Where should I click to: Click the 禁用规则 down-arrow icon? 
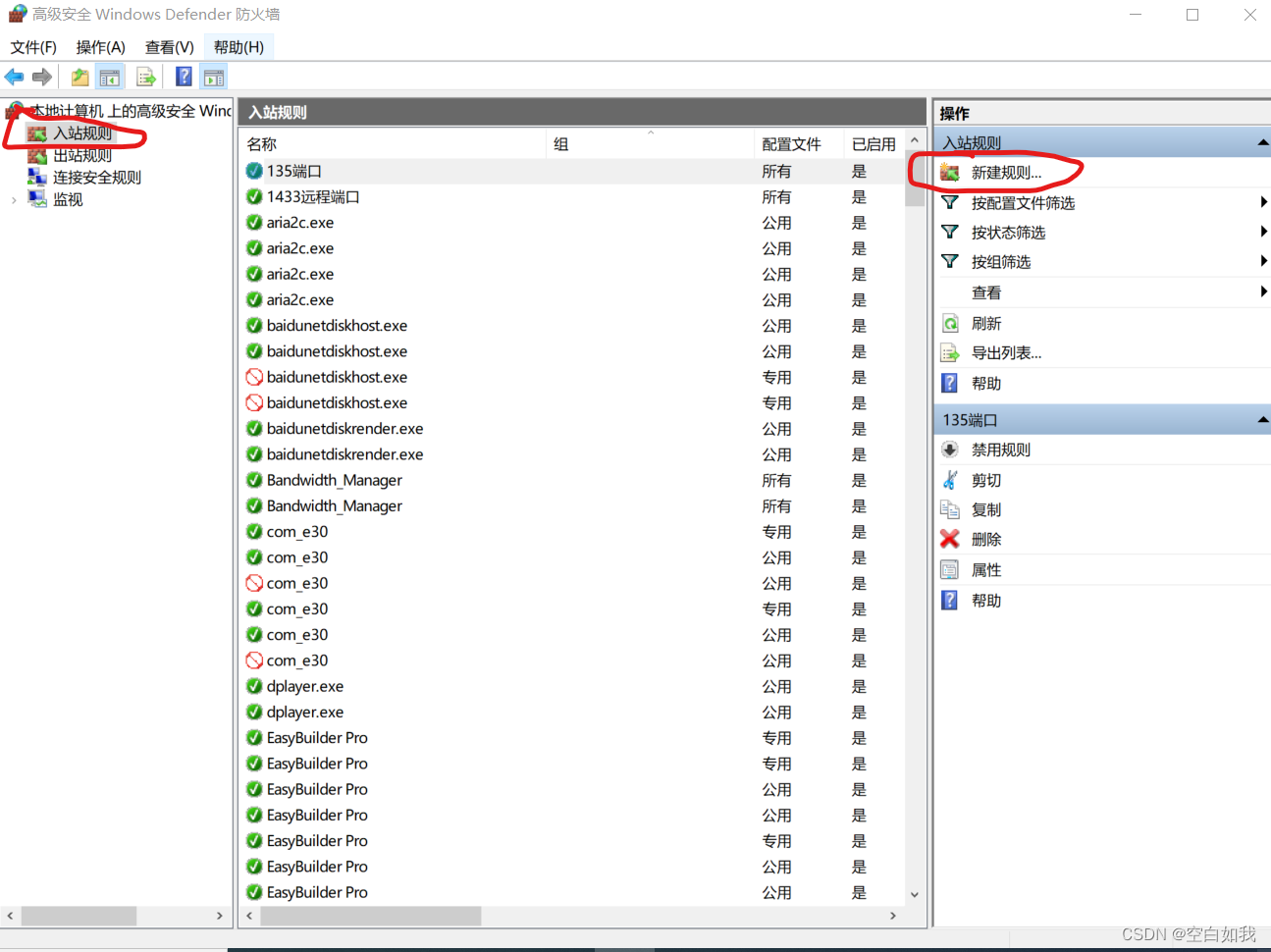[949, 450]
